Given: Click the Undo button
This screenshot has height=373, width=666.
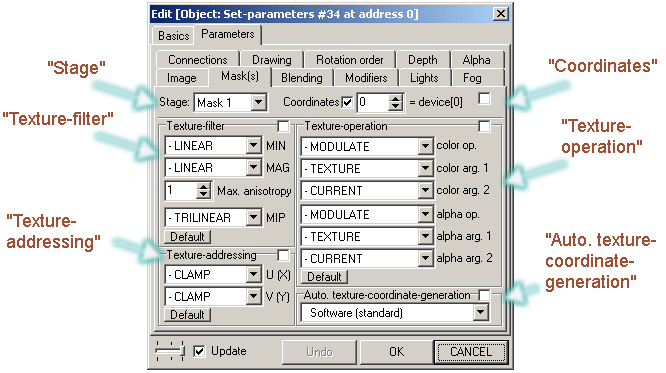Looking at the screenshot, I should click(x=319, y=352).
